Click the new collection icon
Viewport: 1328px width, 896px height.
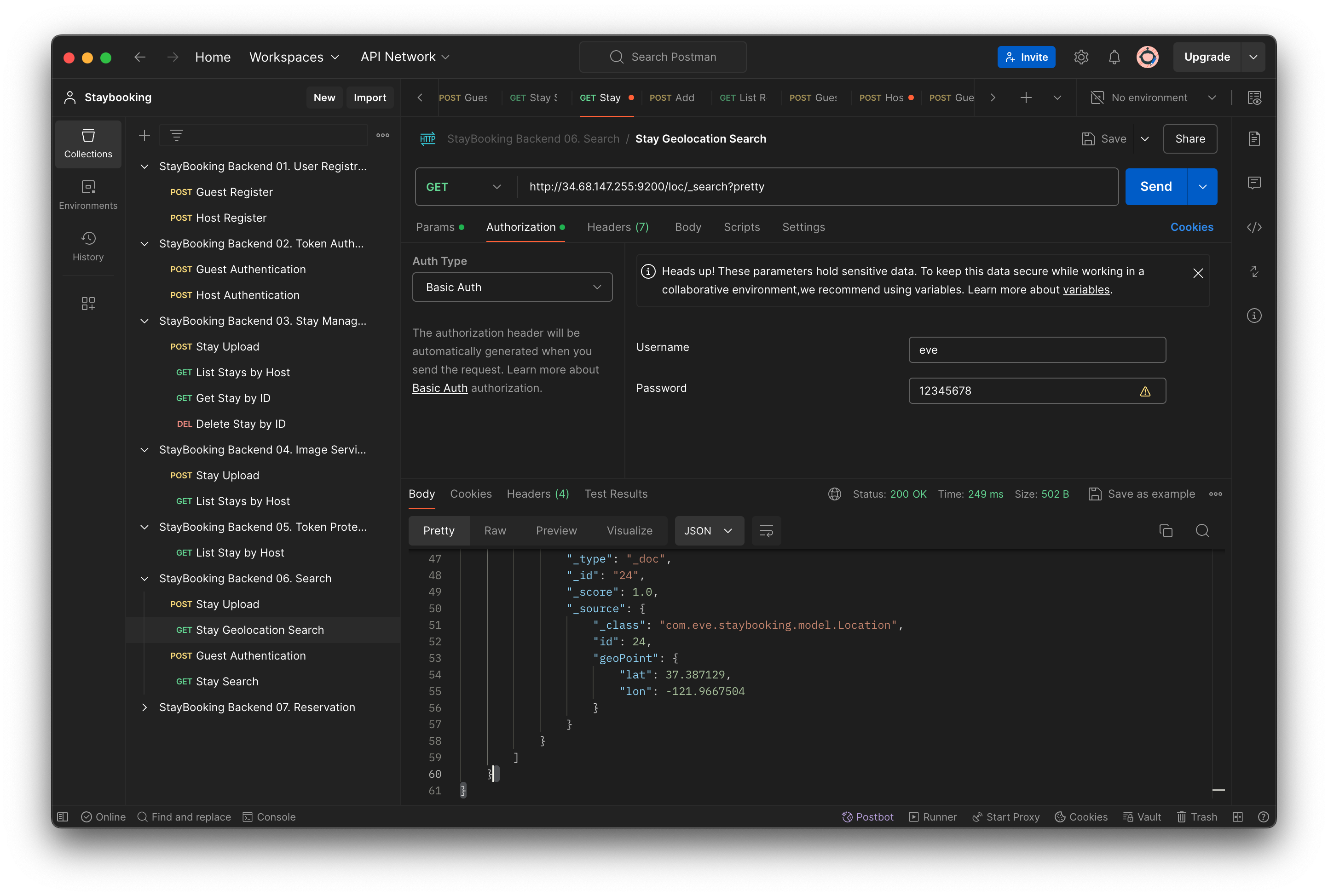144,135
